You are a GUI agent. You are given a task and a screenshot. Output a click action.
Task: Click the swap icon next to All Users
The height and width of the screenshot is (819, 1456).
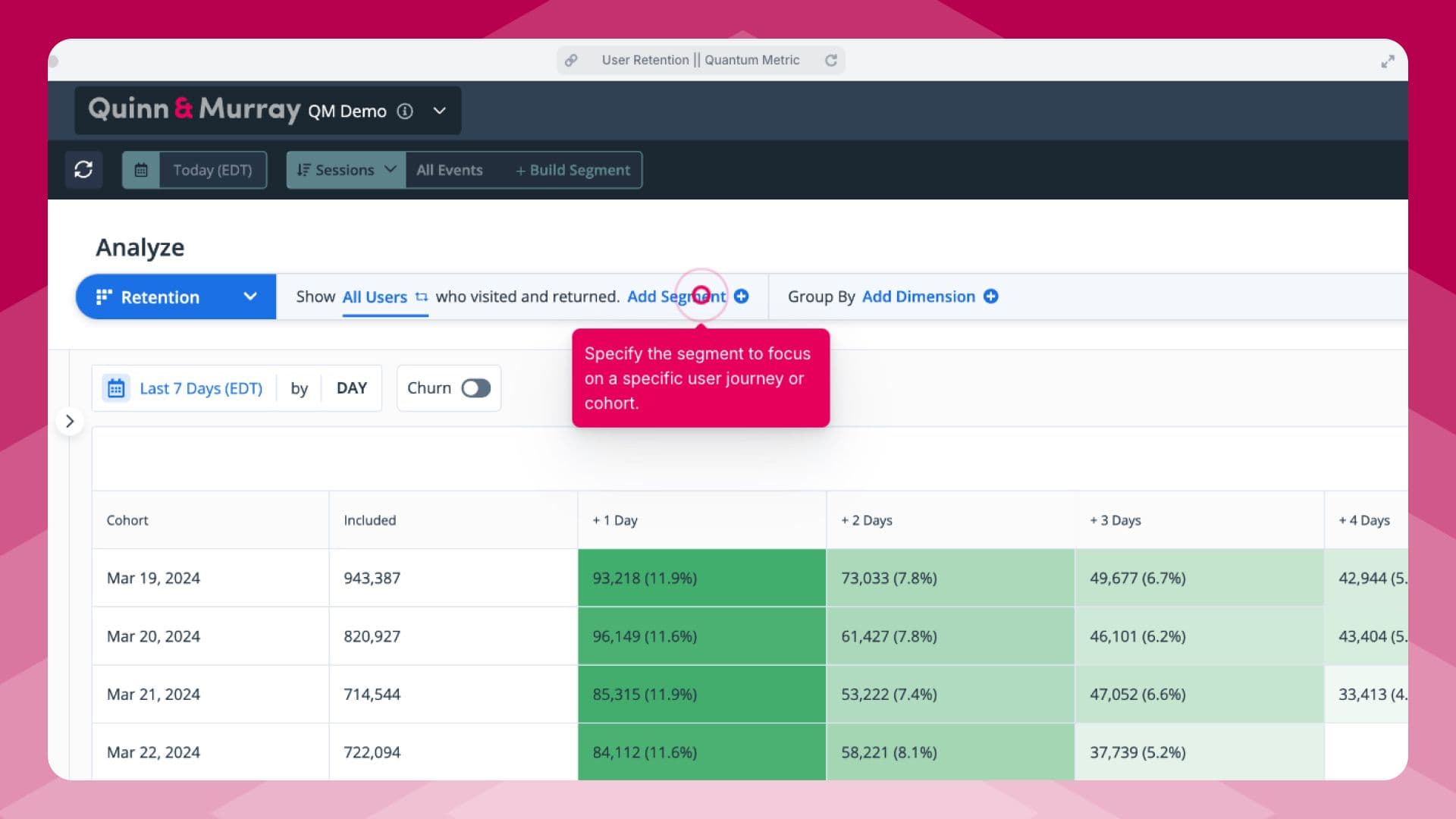(x=422, y=297)
